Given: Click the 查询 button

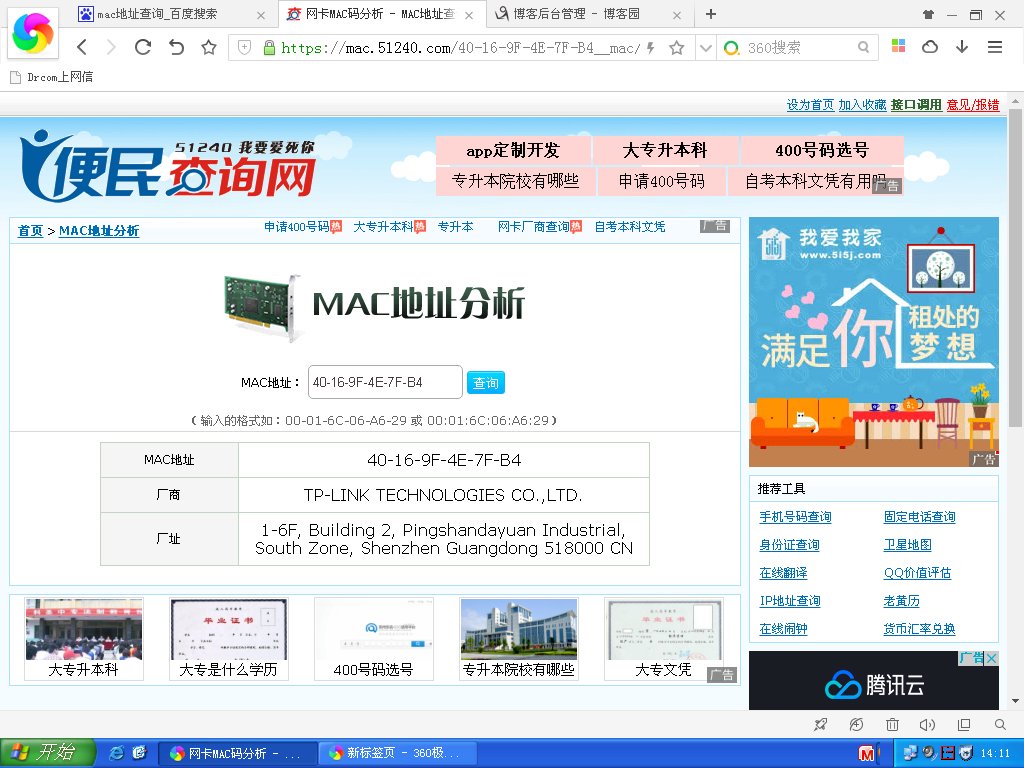Looking at the screenshot, I should pyautogui.click(x=486, y=383).
